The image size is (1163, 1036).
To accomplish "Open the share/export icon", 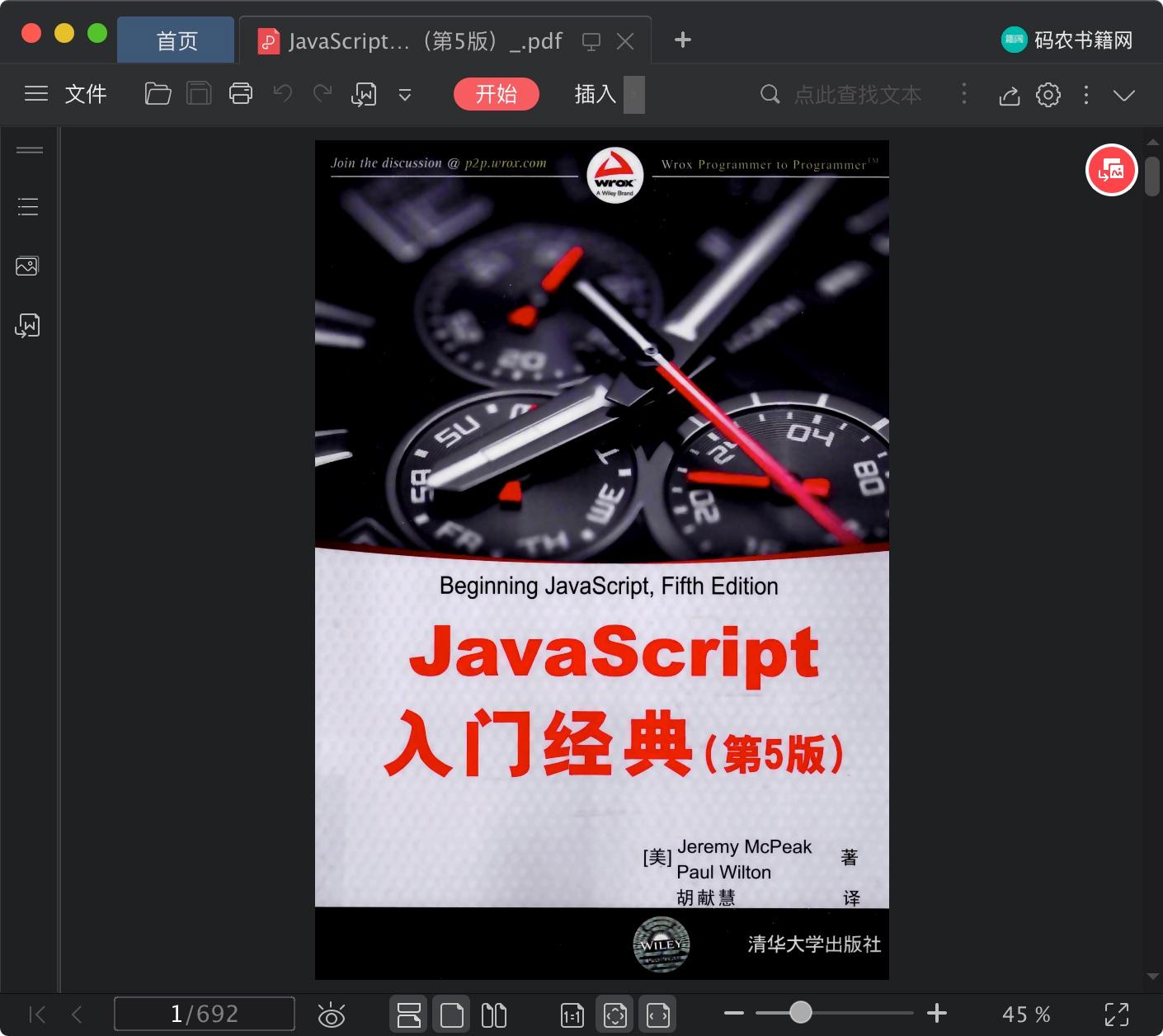I will 1010,96.
